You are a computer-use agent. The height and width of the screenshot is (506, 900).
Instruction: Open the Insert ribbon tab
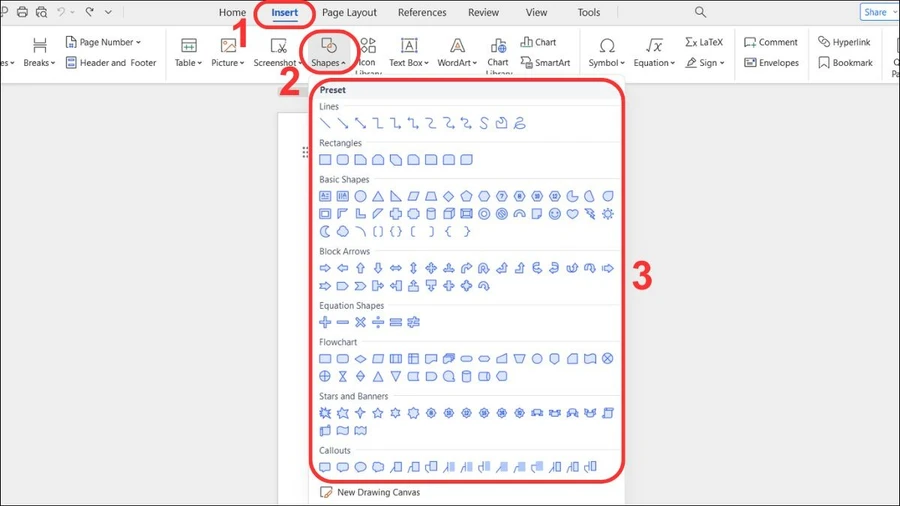(x=284, y=13)
